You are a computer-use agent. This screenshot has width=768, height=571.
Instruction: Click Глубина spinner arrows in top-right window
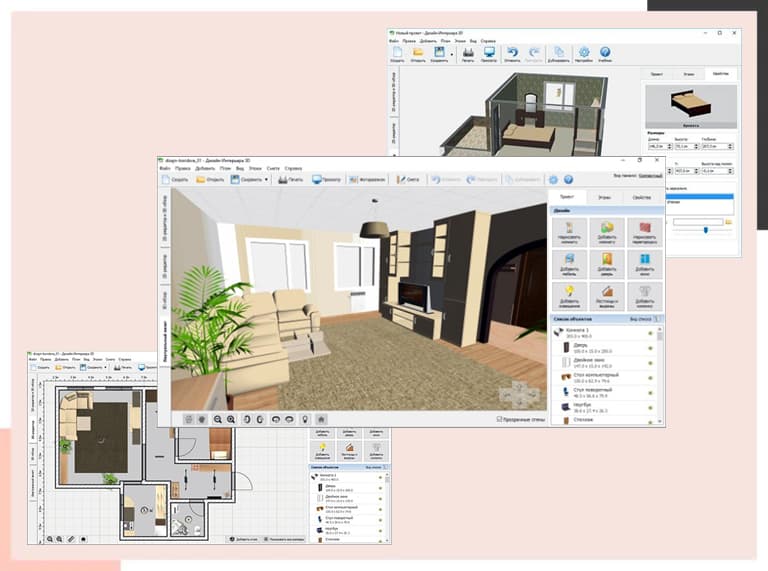[730, 146]
